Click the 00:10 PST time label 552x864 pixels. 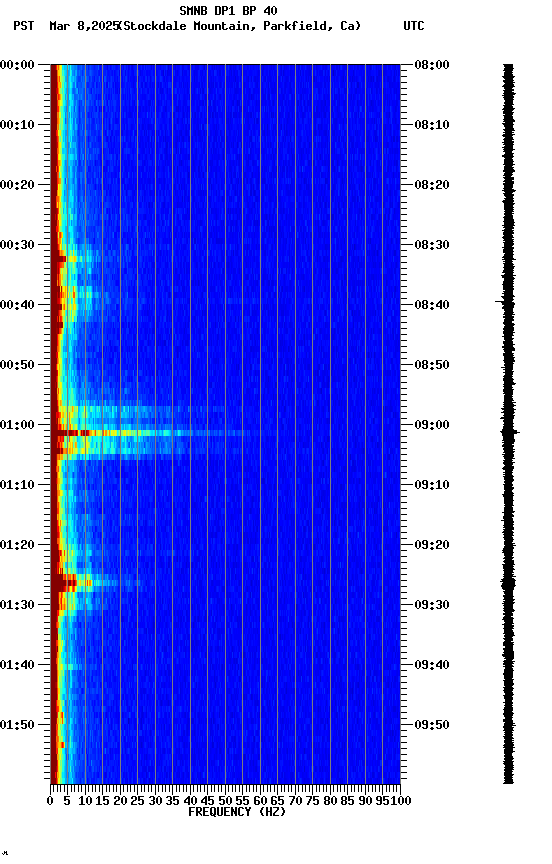(x=17, y=125)
